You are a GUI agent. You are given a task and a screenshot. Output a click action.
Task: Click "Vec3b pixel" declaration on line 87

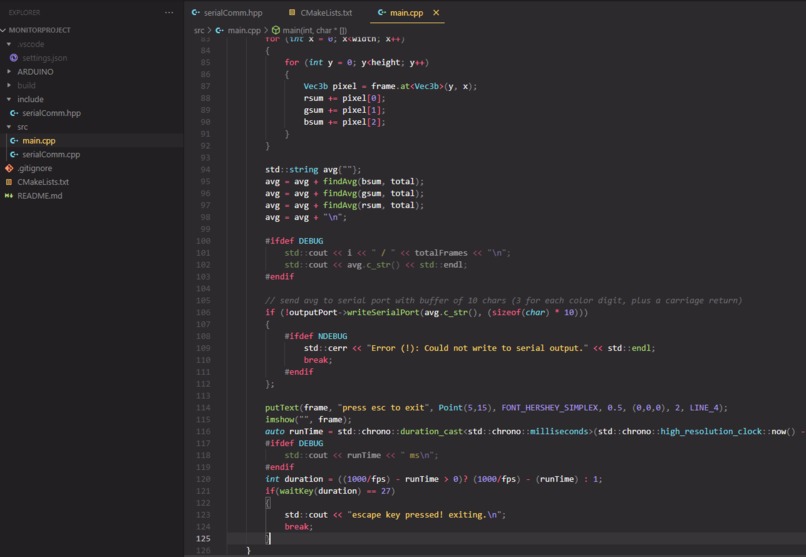[330, 86]
